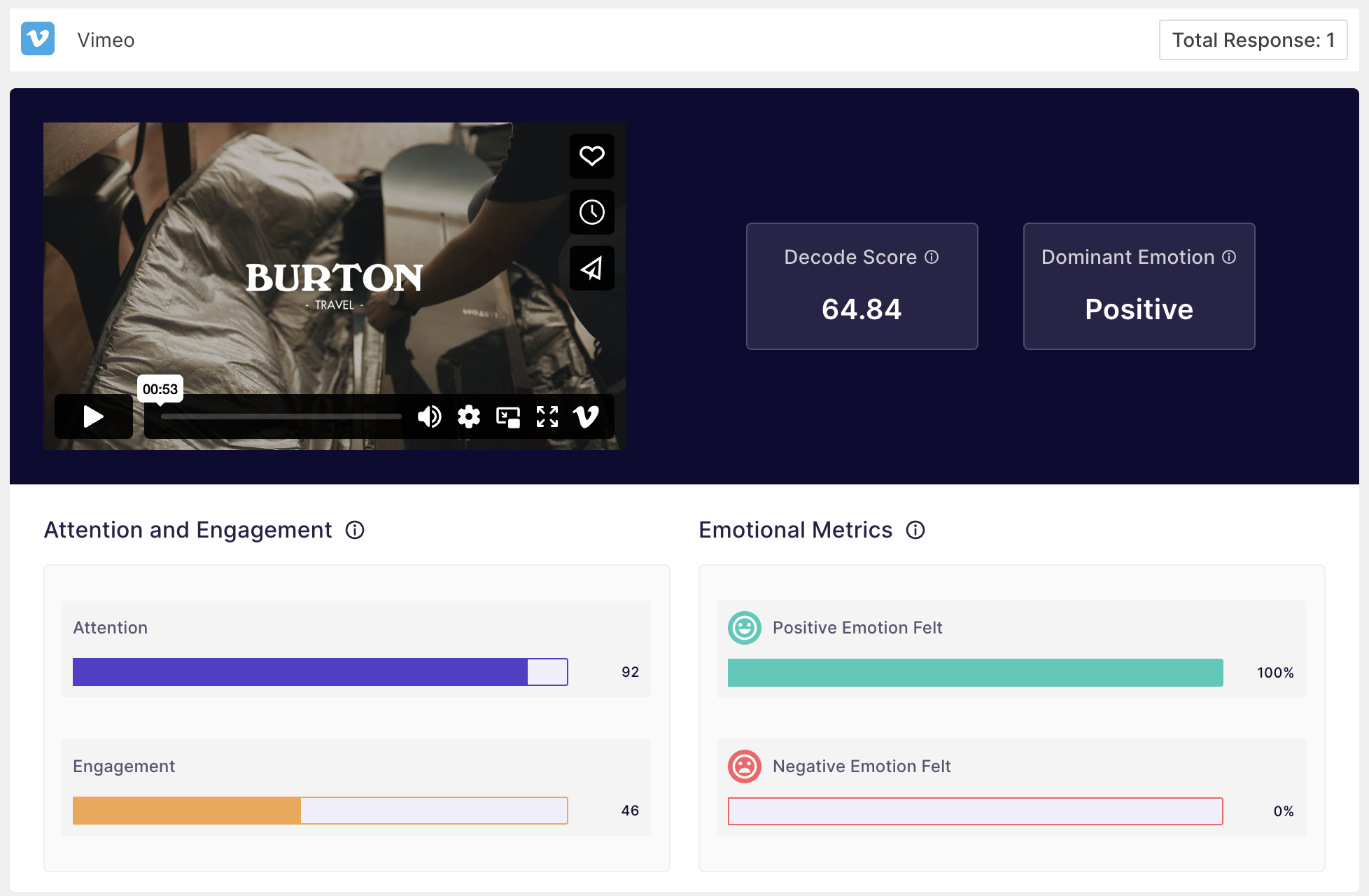Click the Attention and Engagement heading

pyautogui.click(x=188, y=530)
